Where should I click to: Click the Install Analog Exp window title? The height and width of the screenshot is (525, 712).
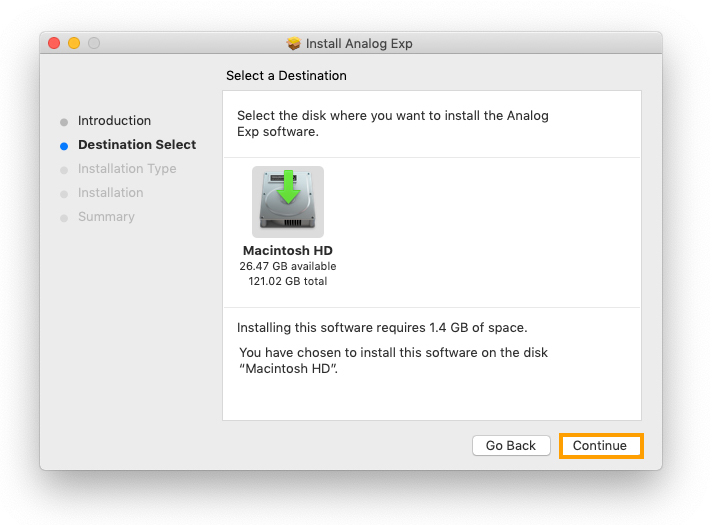click(x=359, y=44)
